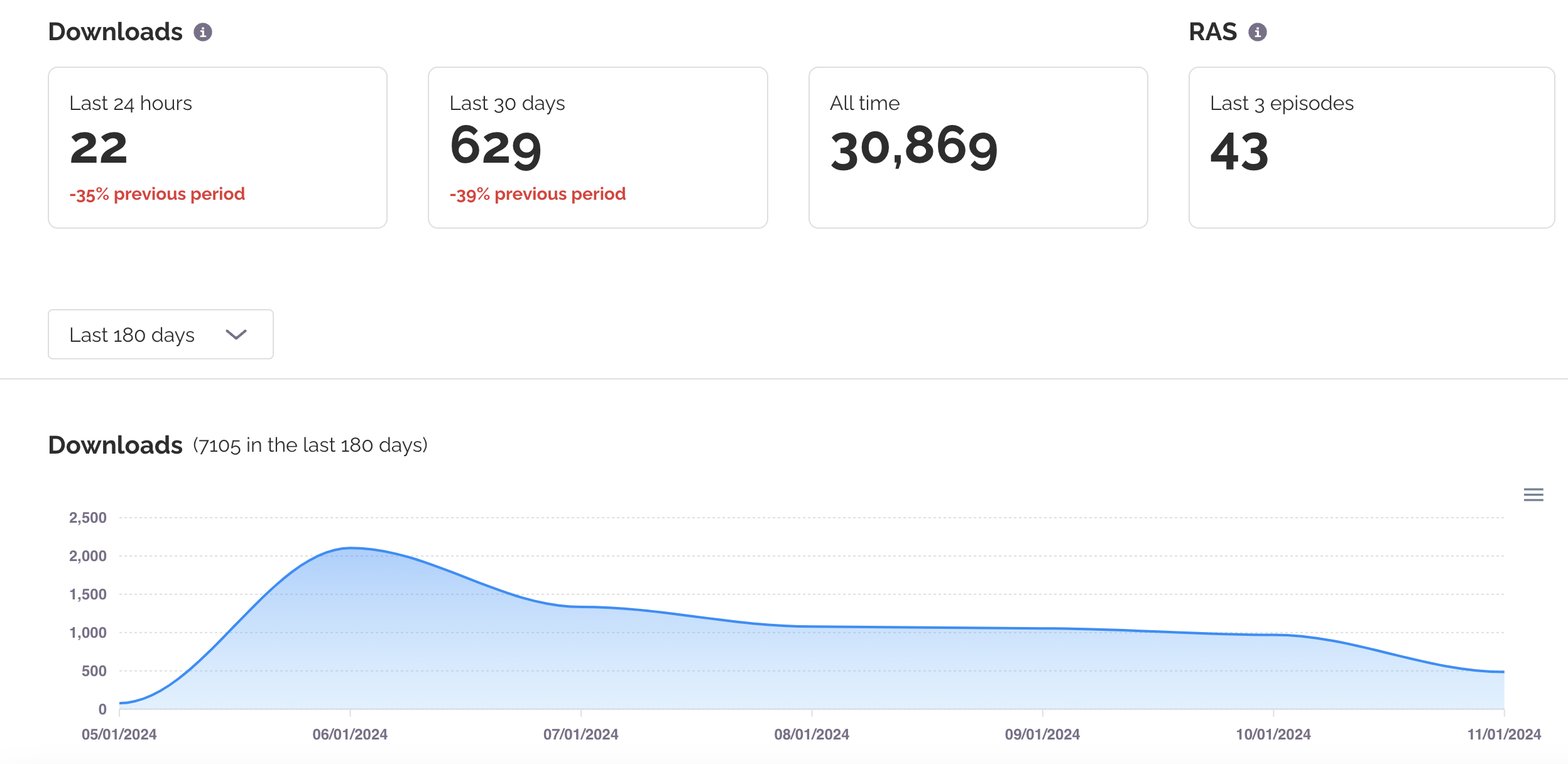Click the chart peak near 06/01/2024
Screen dimensions: 1568x764
coord(351,548)
